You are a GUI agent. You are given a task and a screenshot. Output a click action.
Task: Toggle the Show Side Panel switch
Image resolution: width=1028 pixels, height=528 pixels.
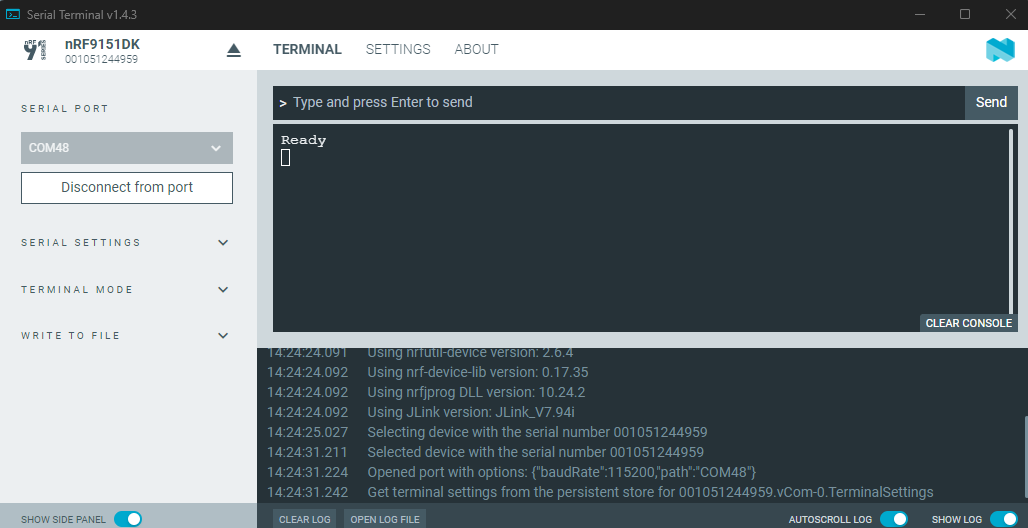(x=128, y=519)
